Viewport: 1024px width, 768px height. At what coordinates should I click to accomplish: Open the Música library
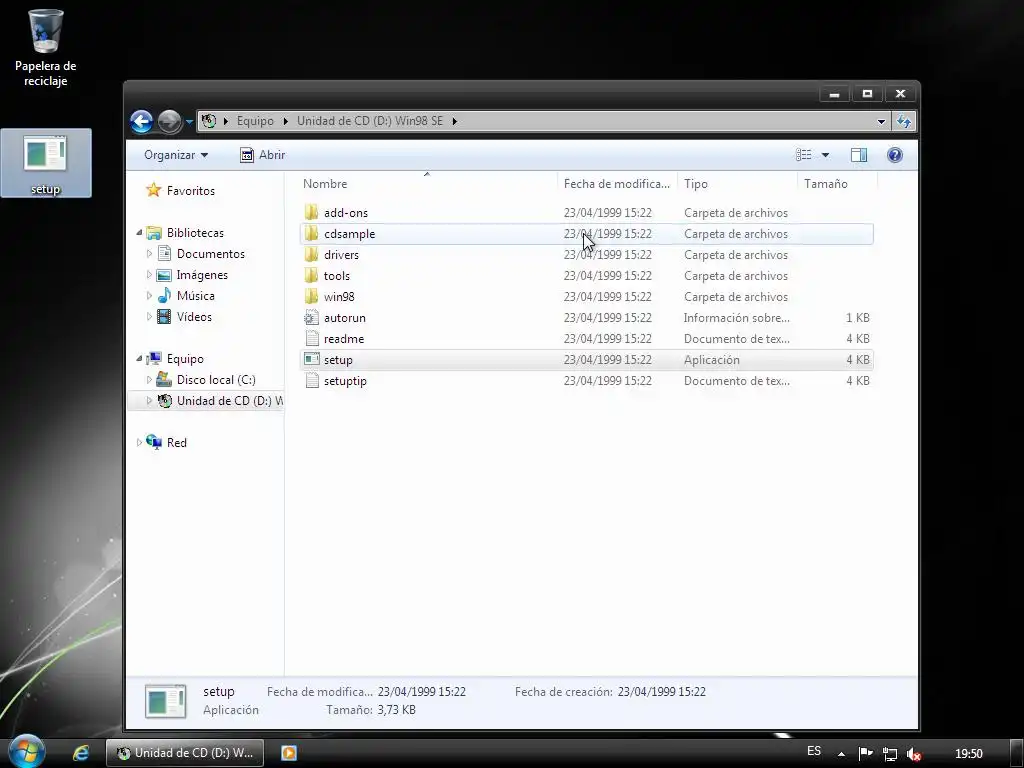(x=195, y=296)
